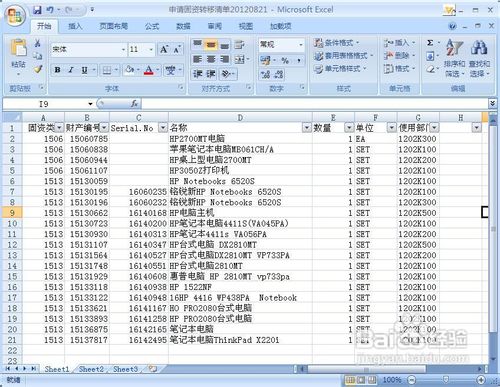Viewport: 500px width, 387px height.
Task: Save the workbook from quick access toolbar
Action: click(37, 10)
